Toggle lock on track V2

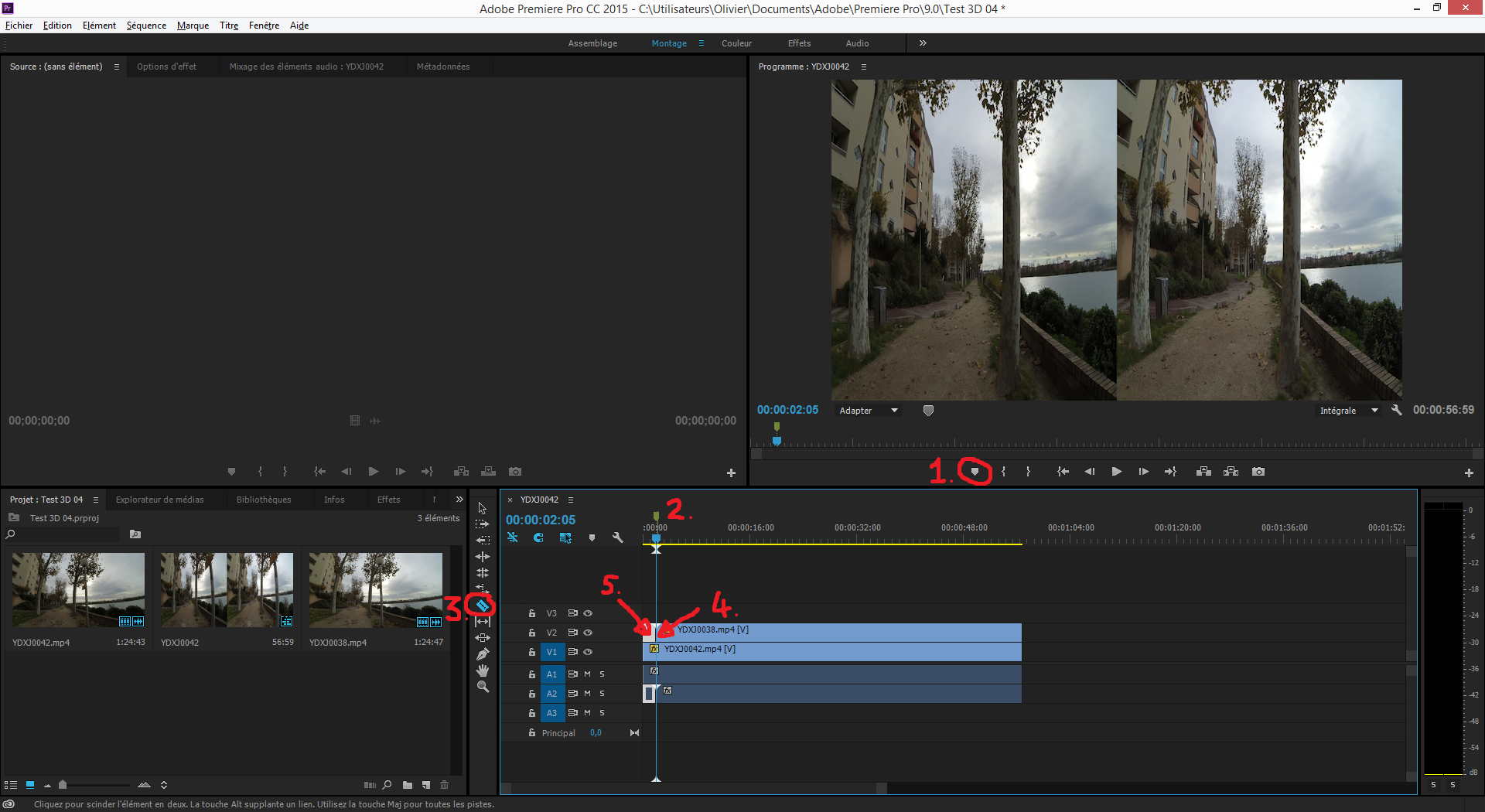pos(531,633)
